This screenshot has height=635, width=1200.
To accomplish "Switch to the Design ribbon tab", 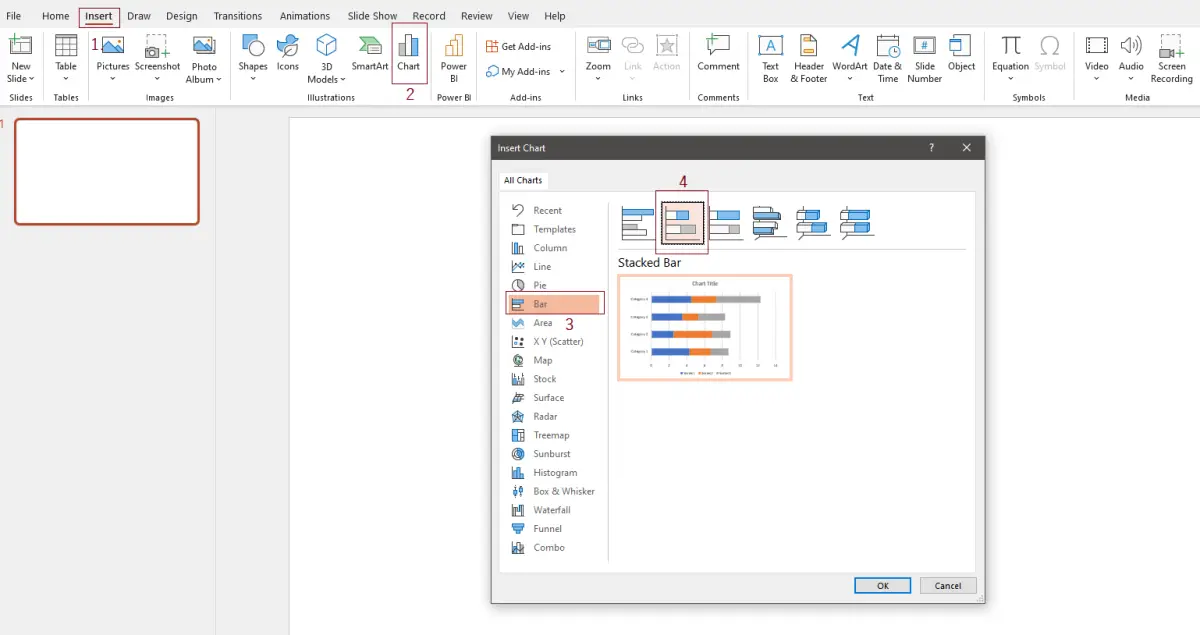I will pyautogui.click(x=181, y=15).
